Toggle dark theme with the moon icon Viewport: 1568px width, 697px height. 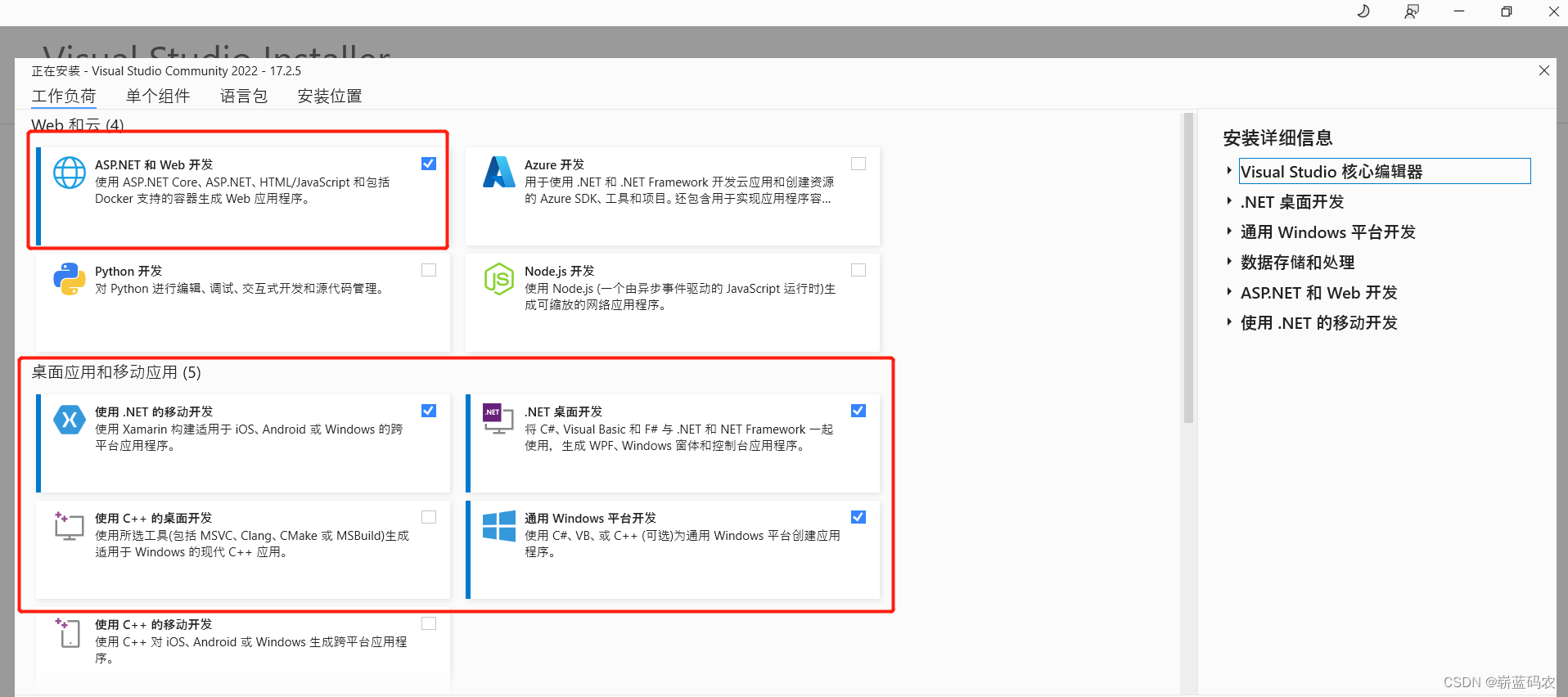point(1363,11)
